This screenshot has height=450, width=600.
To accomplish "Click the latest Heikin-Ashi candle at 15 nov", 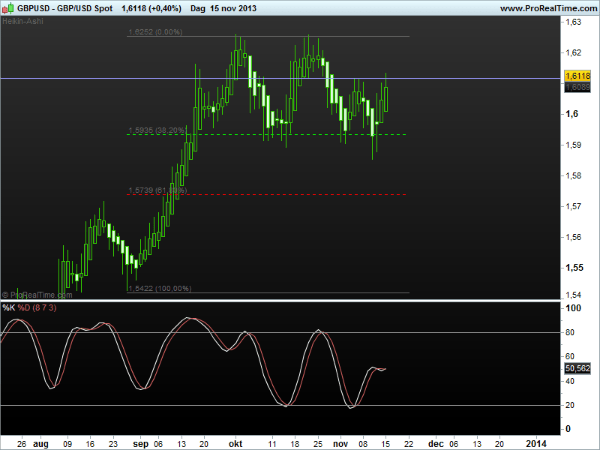I will click(x=386, y=99).
